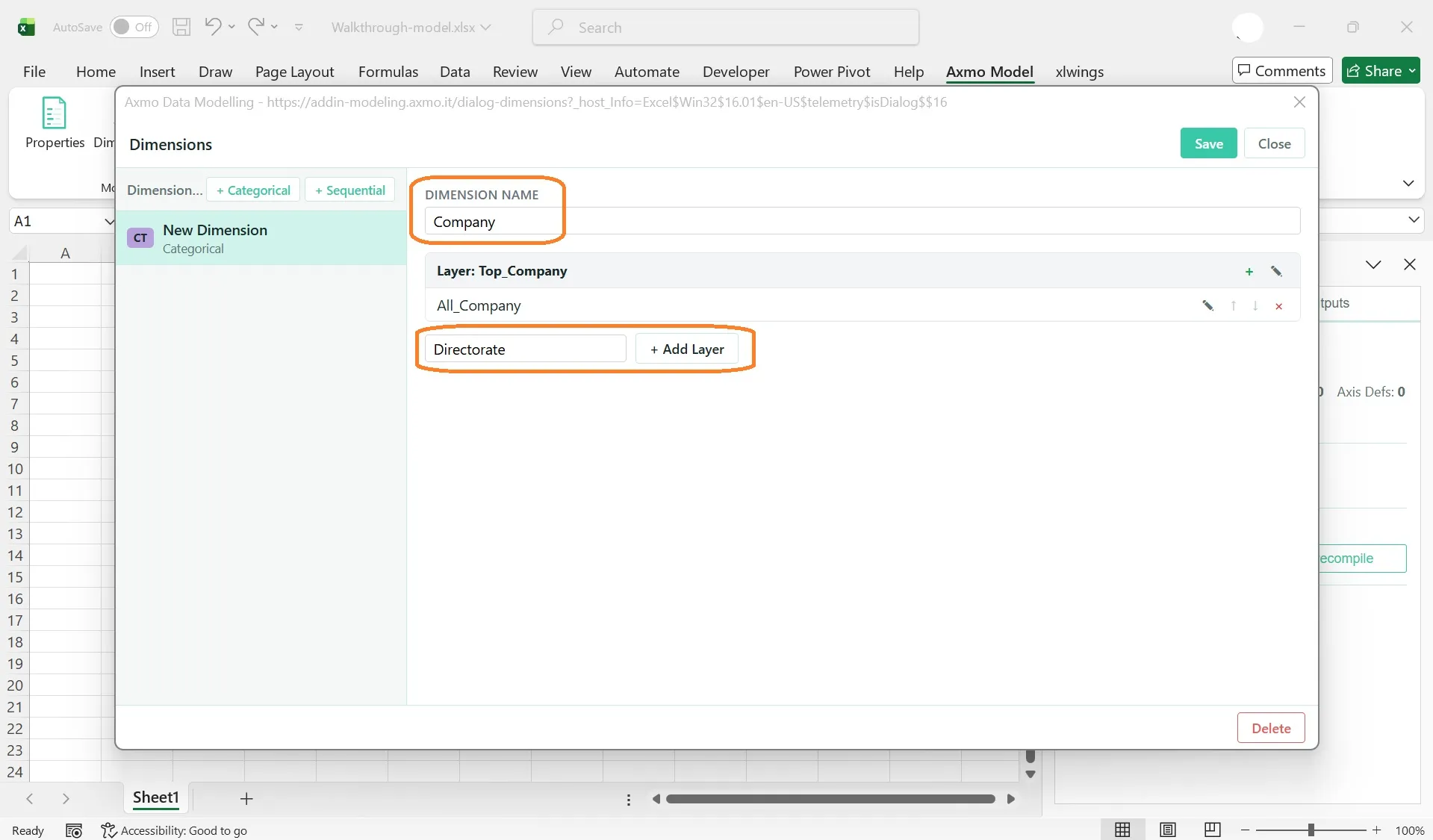Viewport: 1433px width, 840px height.
Task: Open the Name Box dropdown next to A1
Action: 109,221
